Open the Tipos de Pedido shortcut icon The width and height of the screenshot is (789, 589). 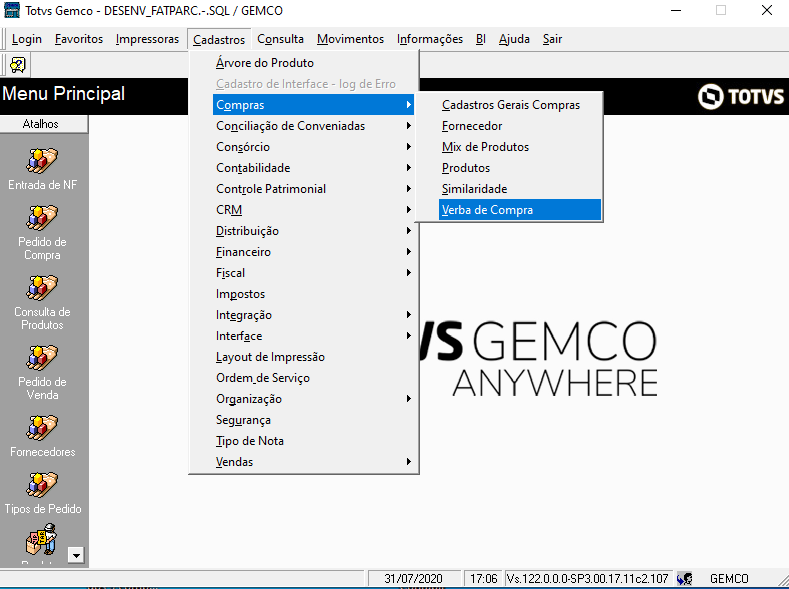42,484
